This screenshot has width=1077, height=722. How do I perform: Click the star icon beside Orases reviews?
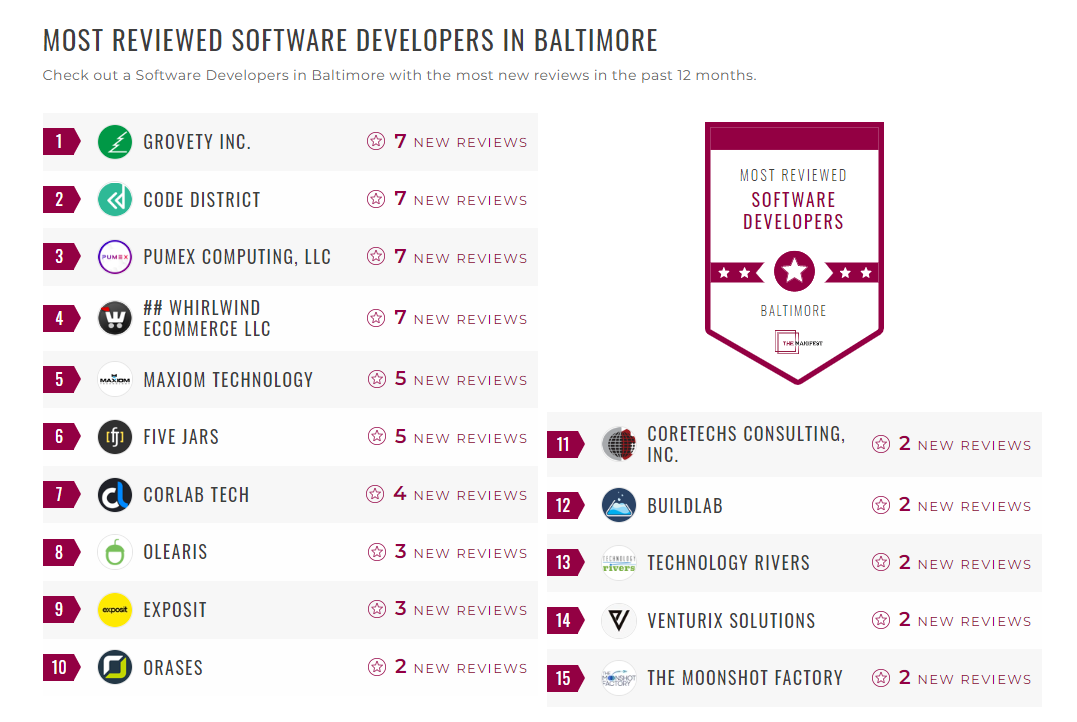coord(377,668)
